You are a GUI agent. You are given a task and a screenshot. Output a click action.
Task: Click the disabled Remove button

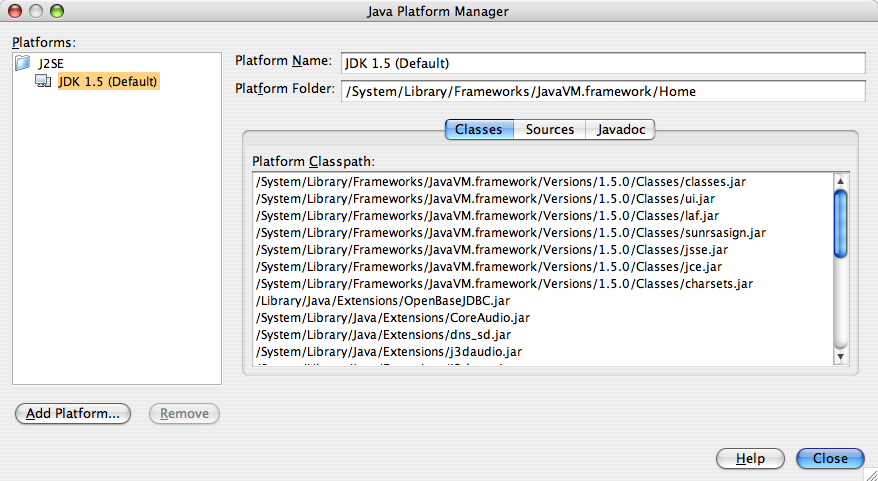(184, 413)
